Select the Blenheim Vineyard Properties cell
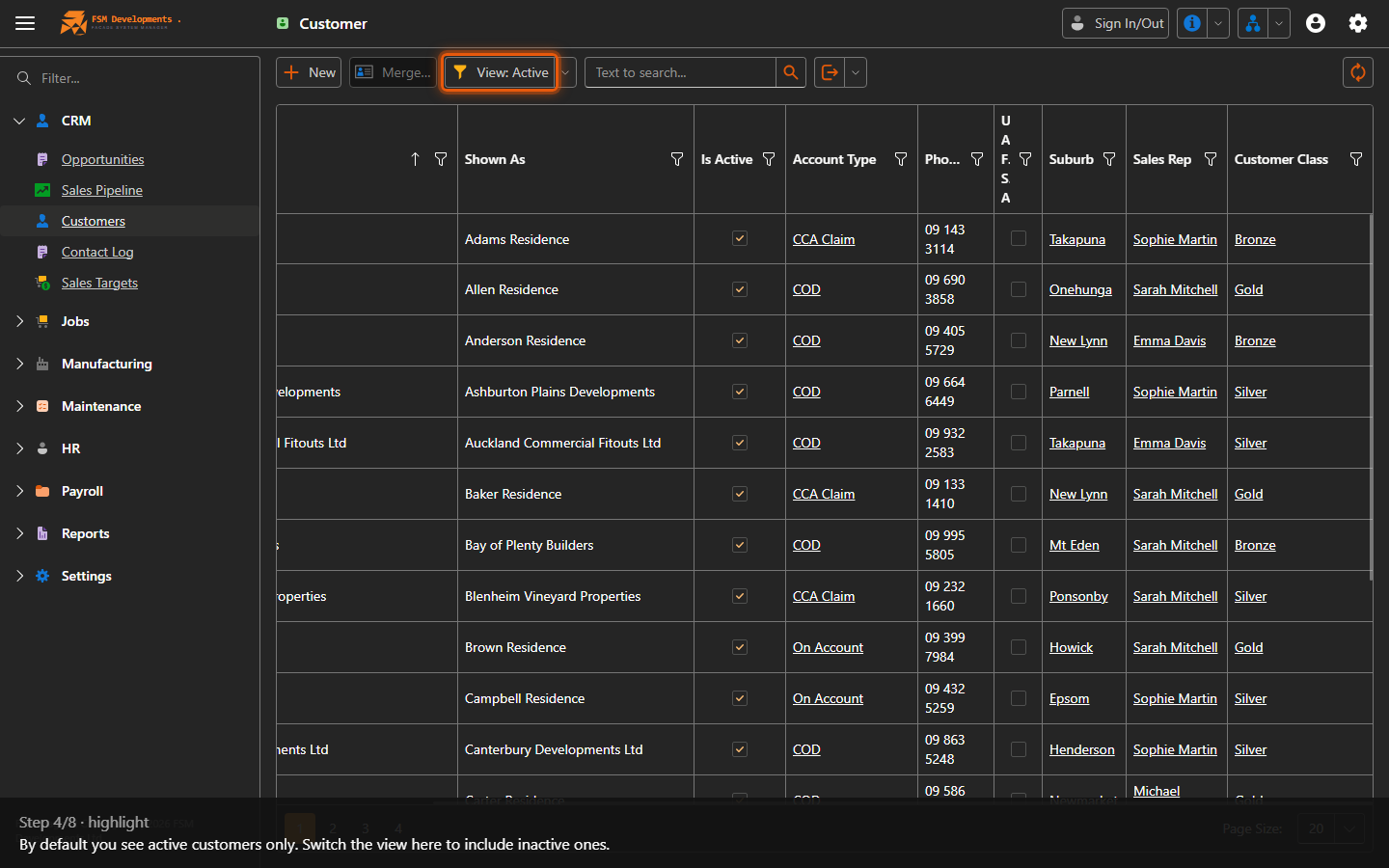This screenshot has height=868, width=1389. click(x=576, y=596)
